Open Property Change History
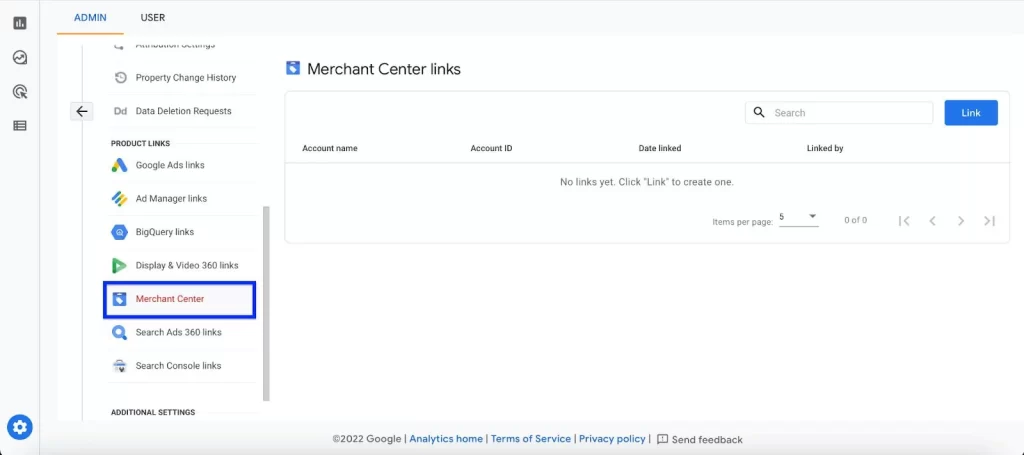Viewport: 1024px width, 455px height. pyautogui.click(x=185, y=78)
